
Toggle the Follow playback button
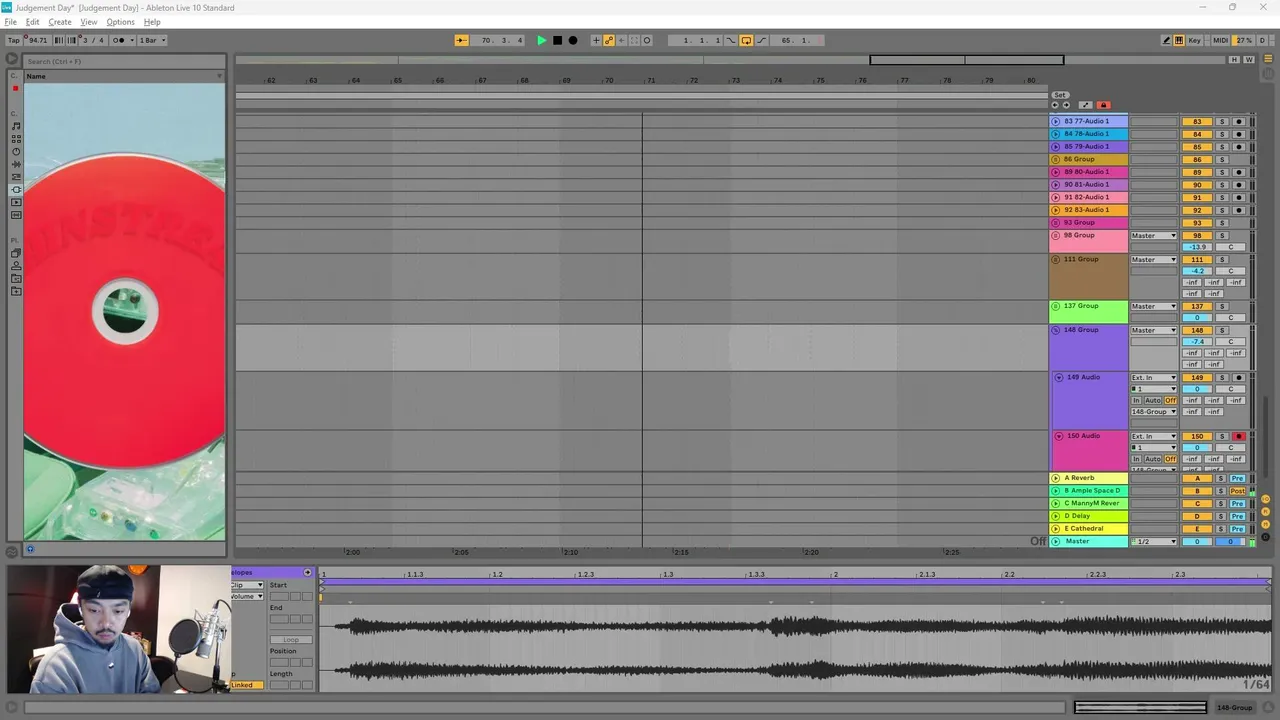[461, 40]
